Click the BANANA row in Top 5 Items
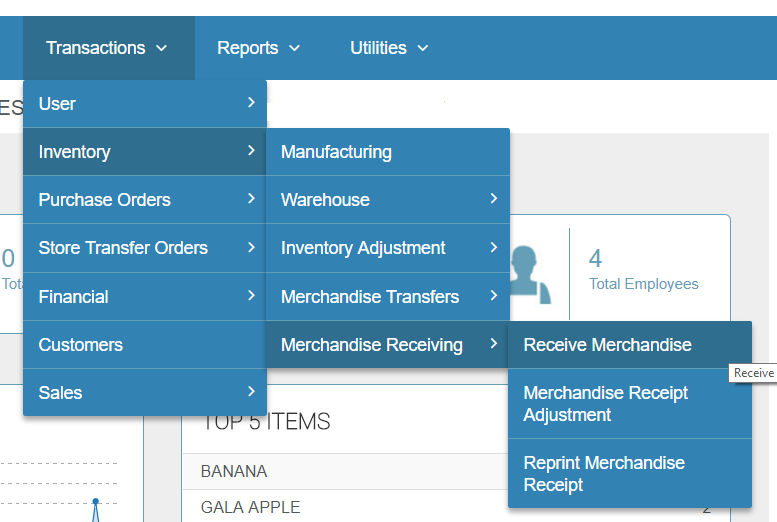The image size is (777, 522). pos(345,471)
